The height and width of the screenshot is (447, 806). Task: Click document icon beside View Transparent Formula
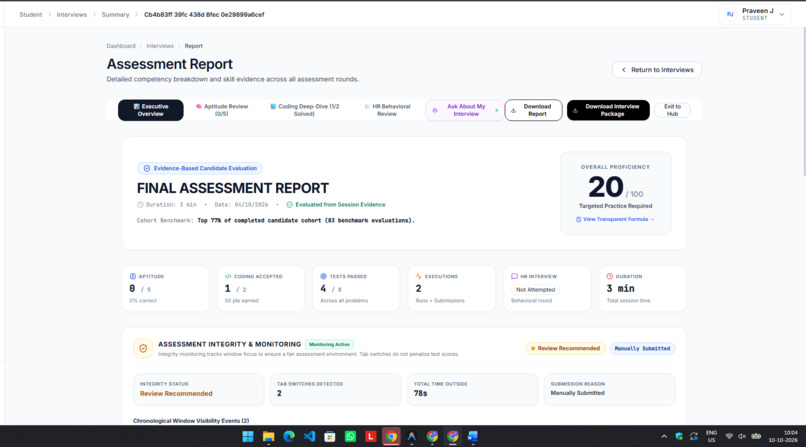click(x=578, y=219)
